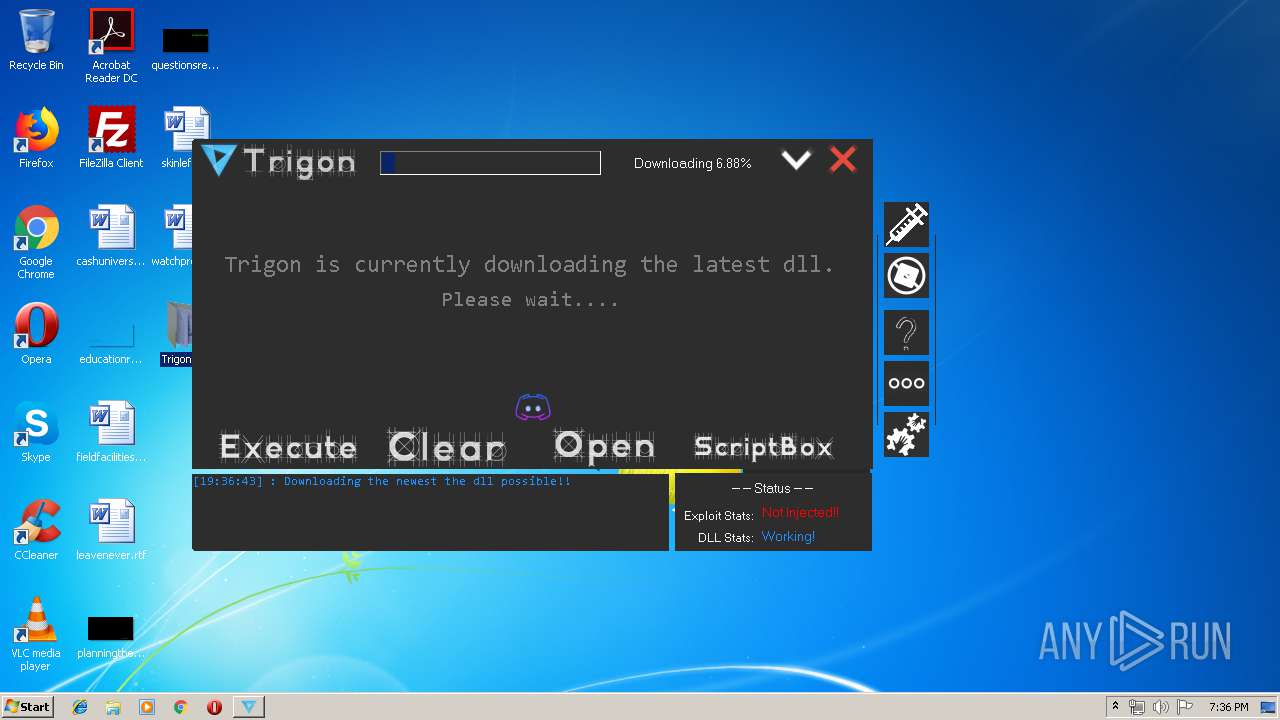Image resolution: width=1280 pixels, height=720 pixels.
Task: Open Internet Explorer from the taskbar
Action: [80, 707]
